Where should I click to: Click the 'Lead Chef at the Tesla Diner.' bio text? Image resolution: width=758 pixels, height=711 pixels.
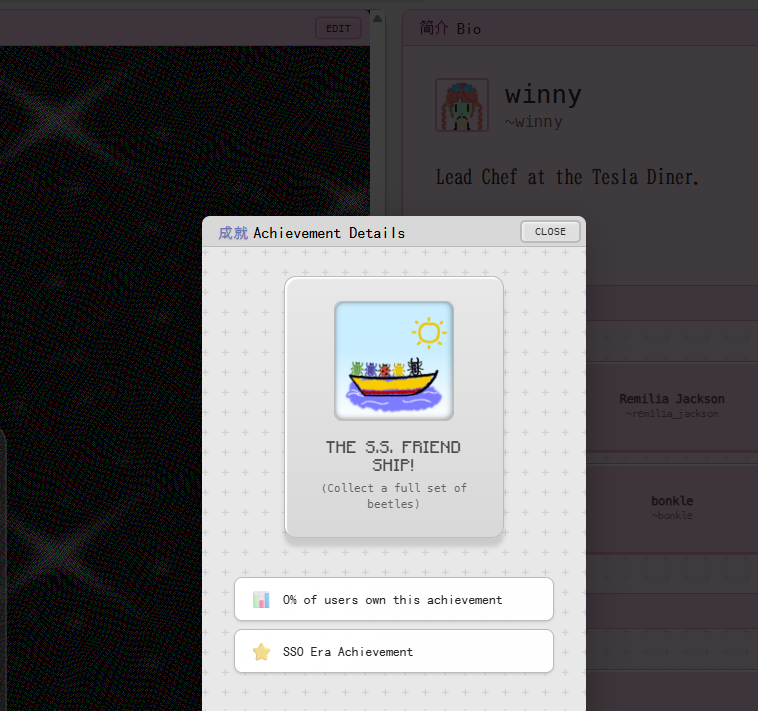(x=567, y=177)
